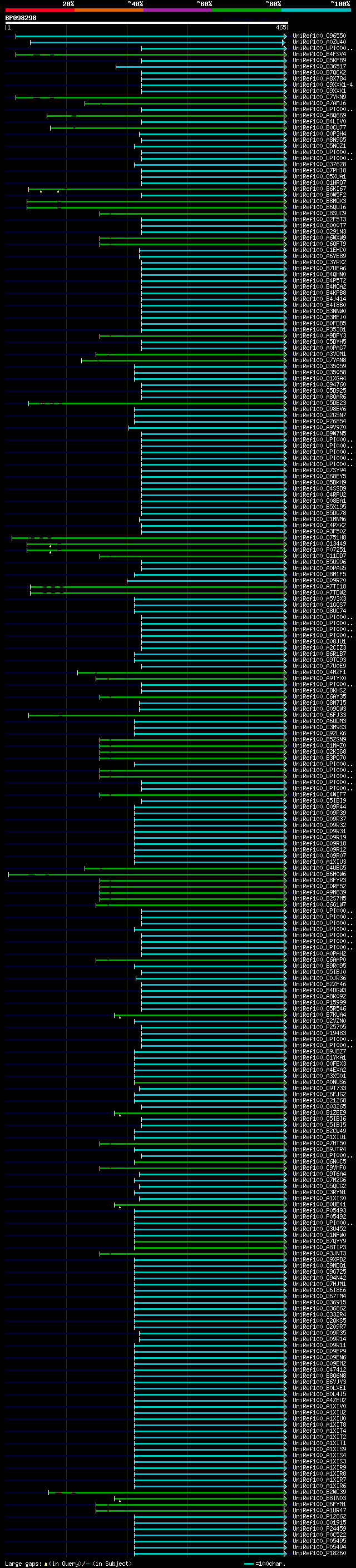Select hit label UniRef100_B1ZEE9
The image size is (356, 1568).
coord(319,1112)
